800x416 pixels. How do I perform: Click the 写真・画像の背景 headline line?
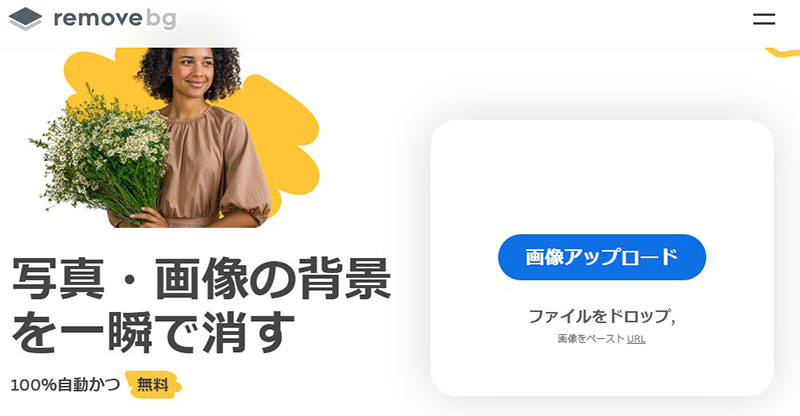[202, 279]
